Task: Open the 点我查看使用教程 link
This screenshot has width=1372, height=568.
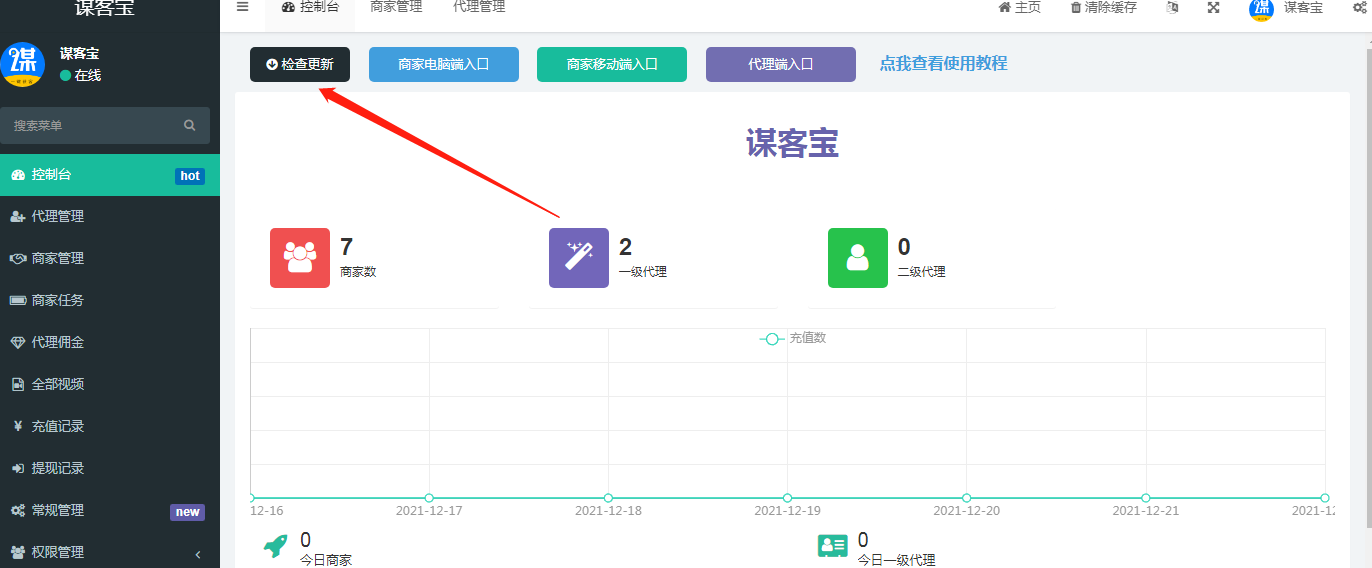Action: [x=943, y=63]
